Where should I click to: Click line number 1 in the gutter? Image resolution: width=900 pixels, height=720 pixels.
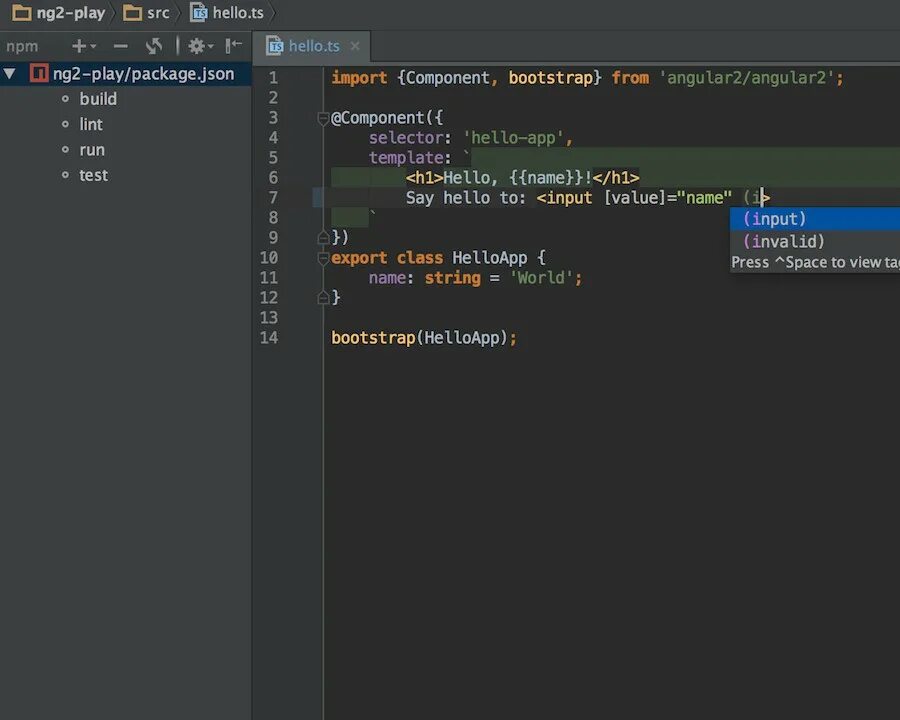pos(273,78)
